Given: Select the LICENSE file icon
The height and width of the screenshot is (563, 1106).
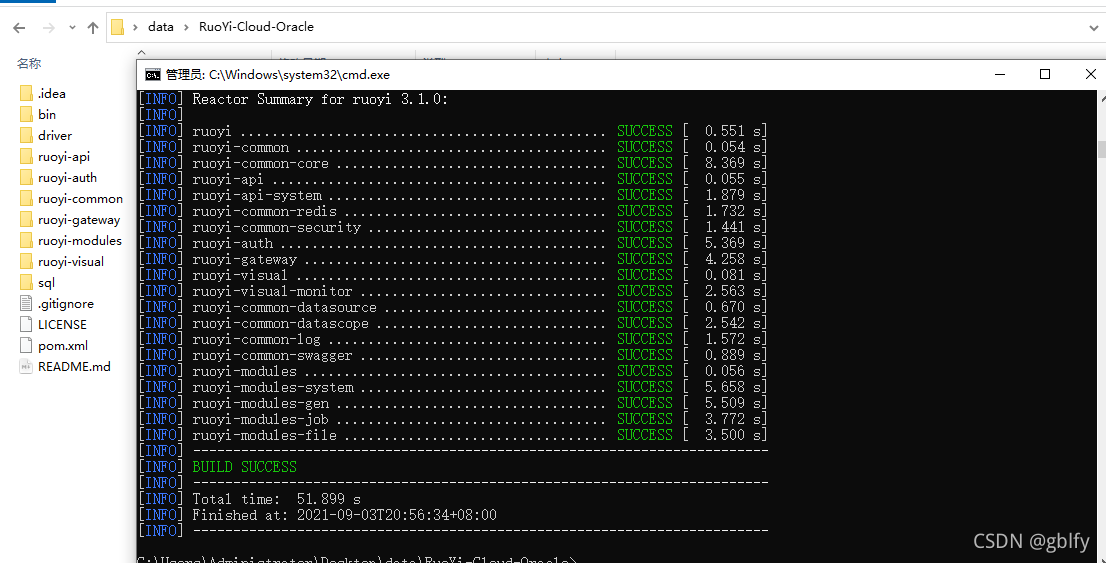Looking at the screenshot, I should tap(26, 325).
